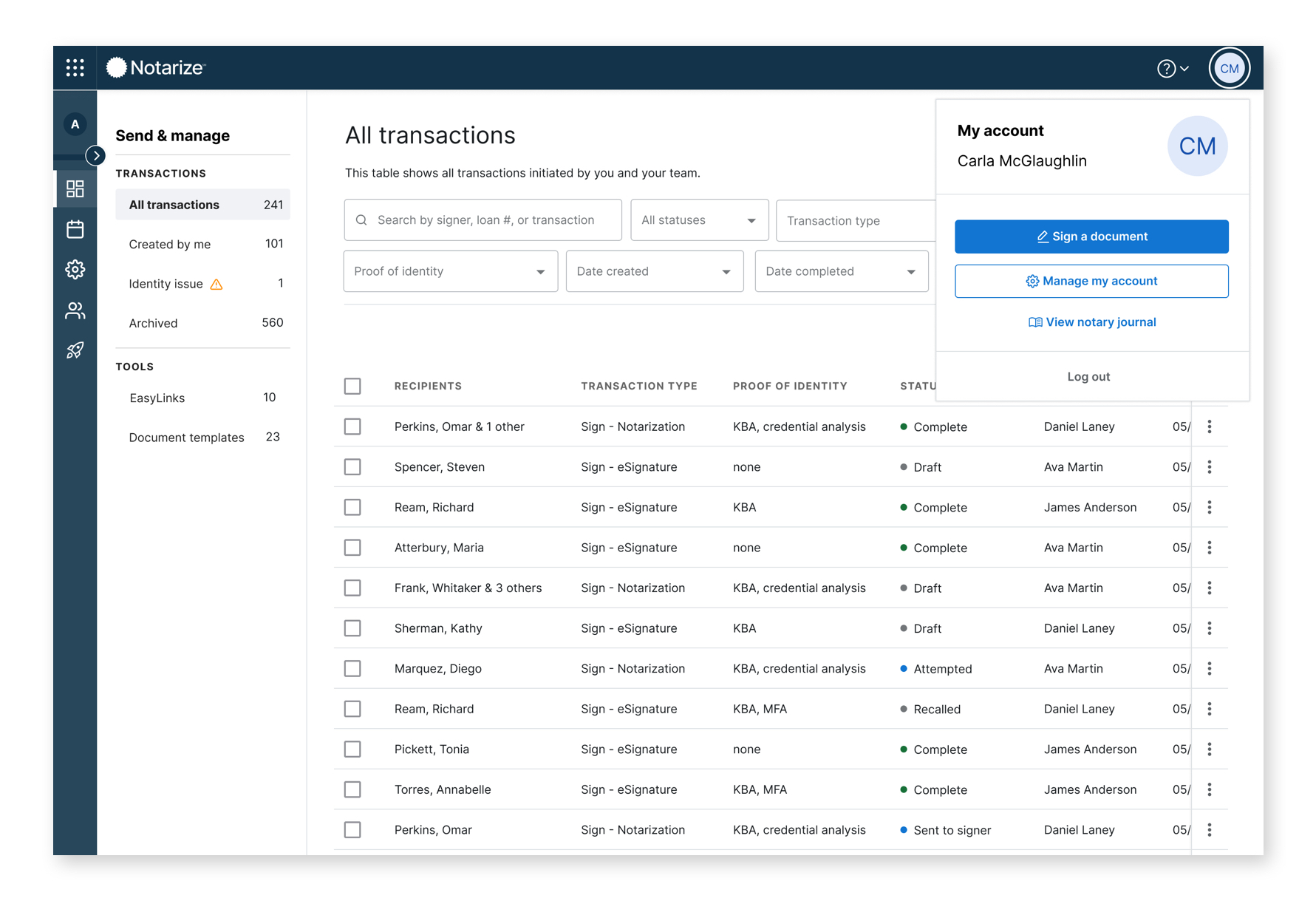Click the Sign a document button
The width and height of the screenshot is (1316, 901).
tap(1091, 236)
